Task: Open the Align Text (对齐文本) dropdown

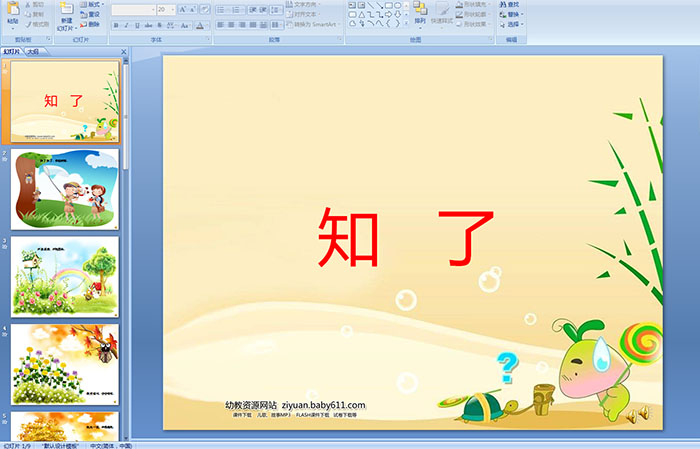Action: point(303,14)
